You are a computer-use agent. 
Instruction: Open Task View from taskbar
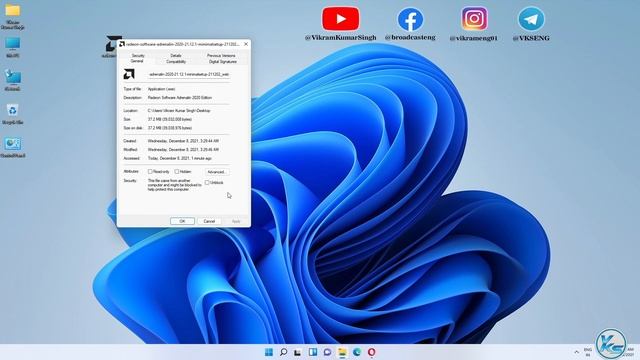coord(298,352)
